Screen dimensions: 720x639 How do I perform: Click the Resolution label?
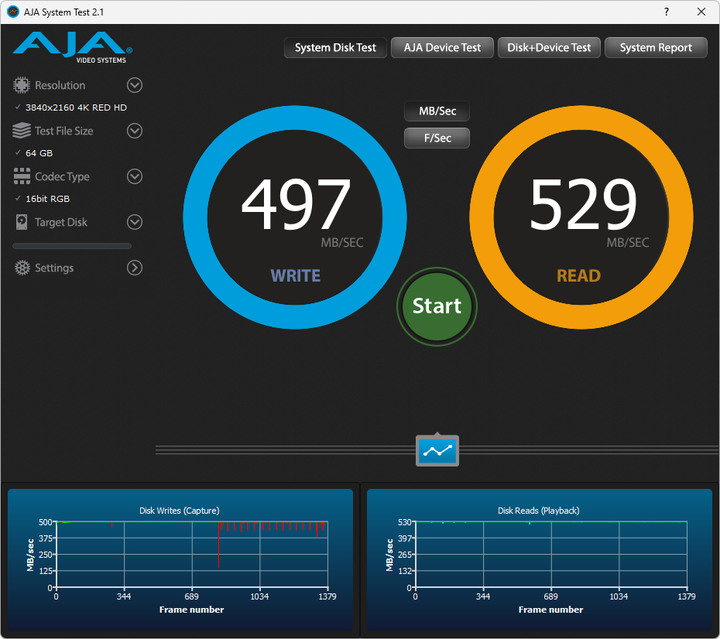(60, 85)
